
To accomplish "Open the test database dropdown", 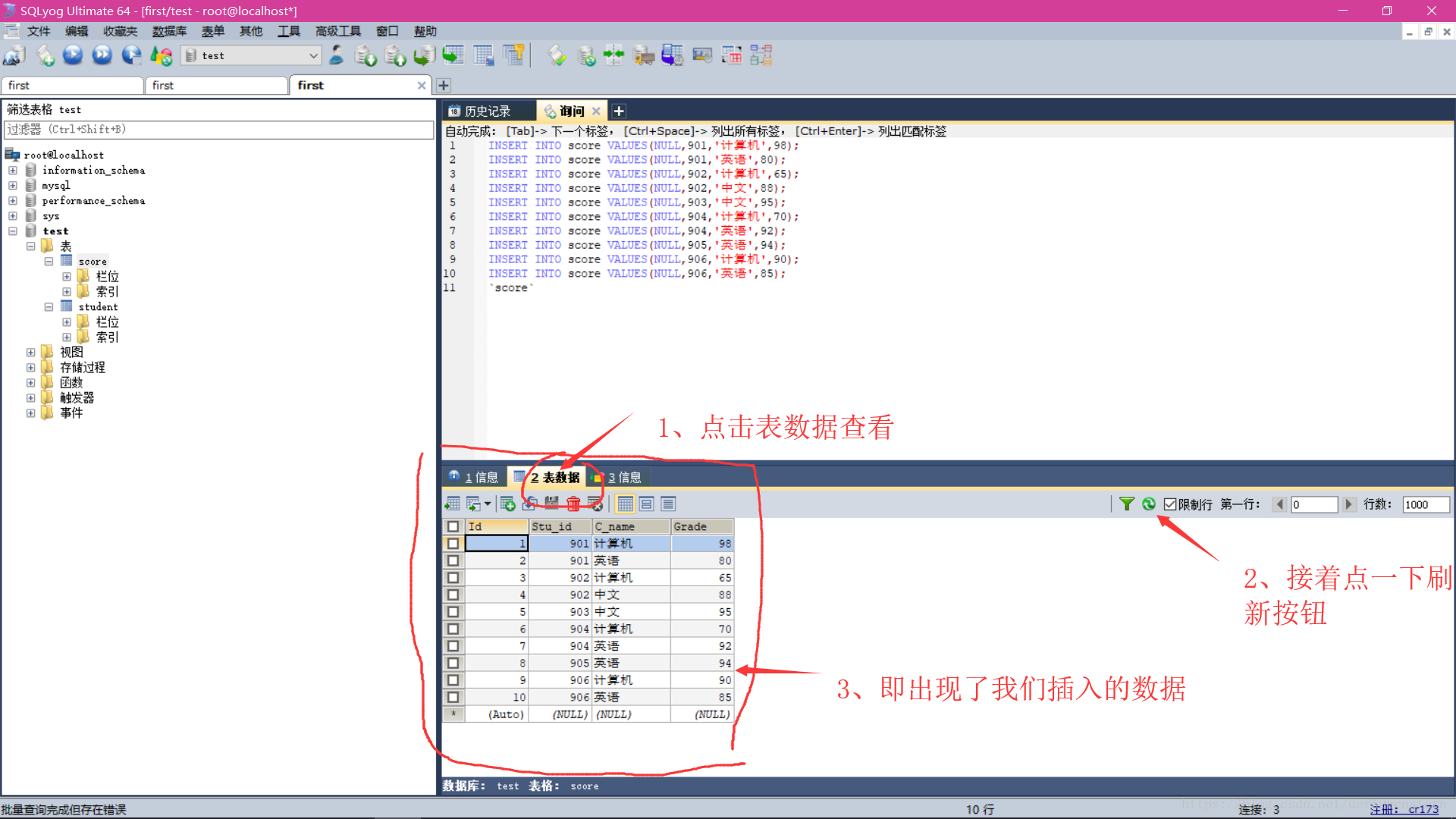I will (313, 55).
